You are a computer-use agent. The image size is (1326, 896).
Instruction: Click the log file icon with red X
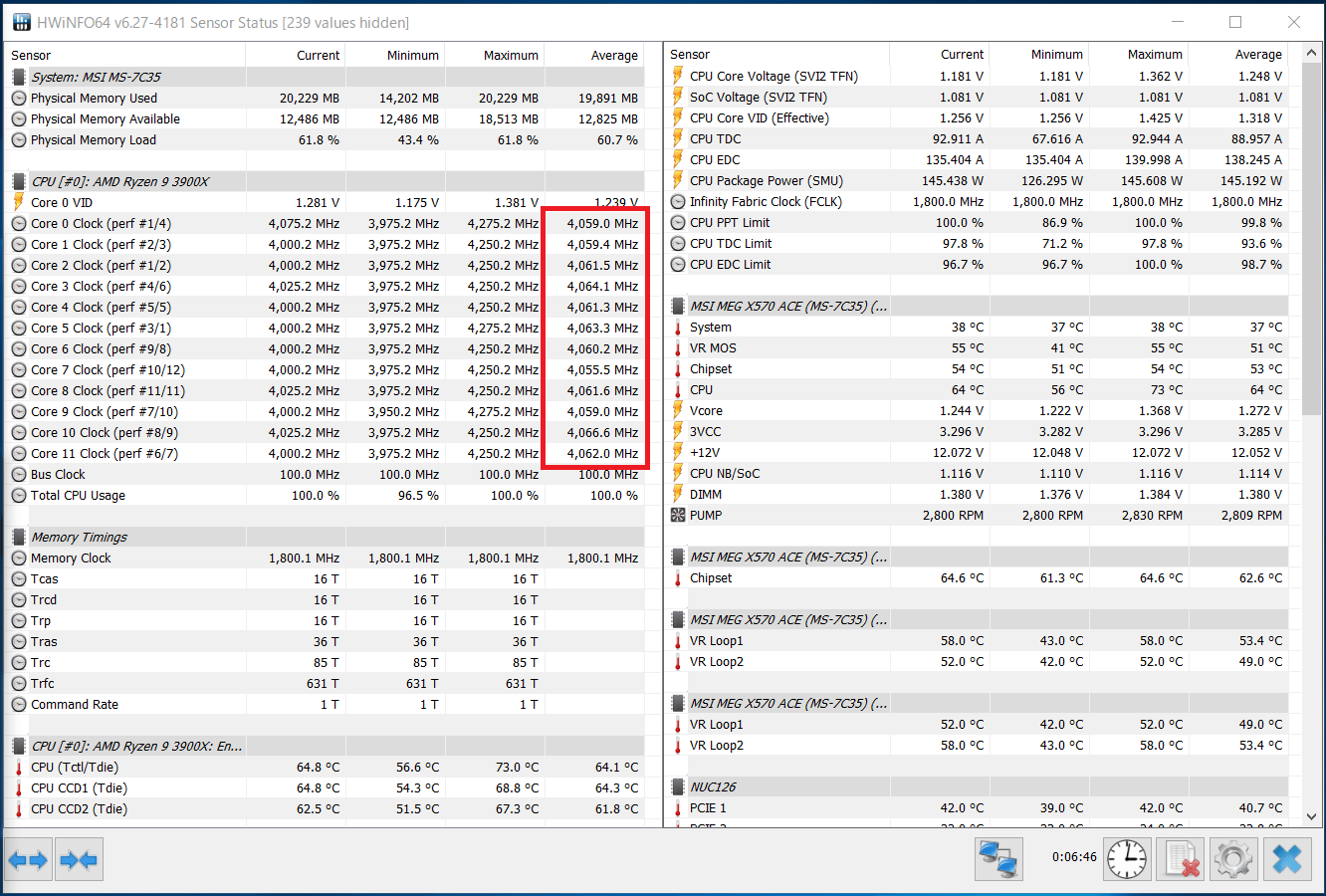click(1181, 858)
